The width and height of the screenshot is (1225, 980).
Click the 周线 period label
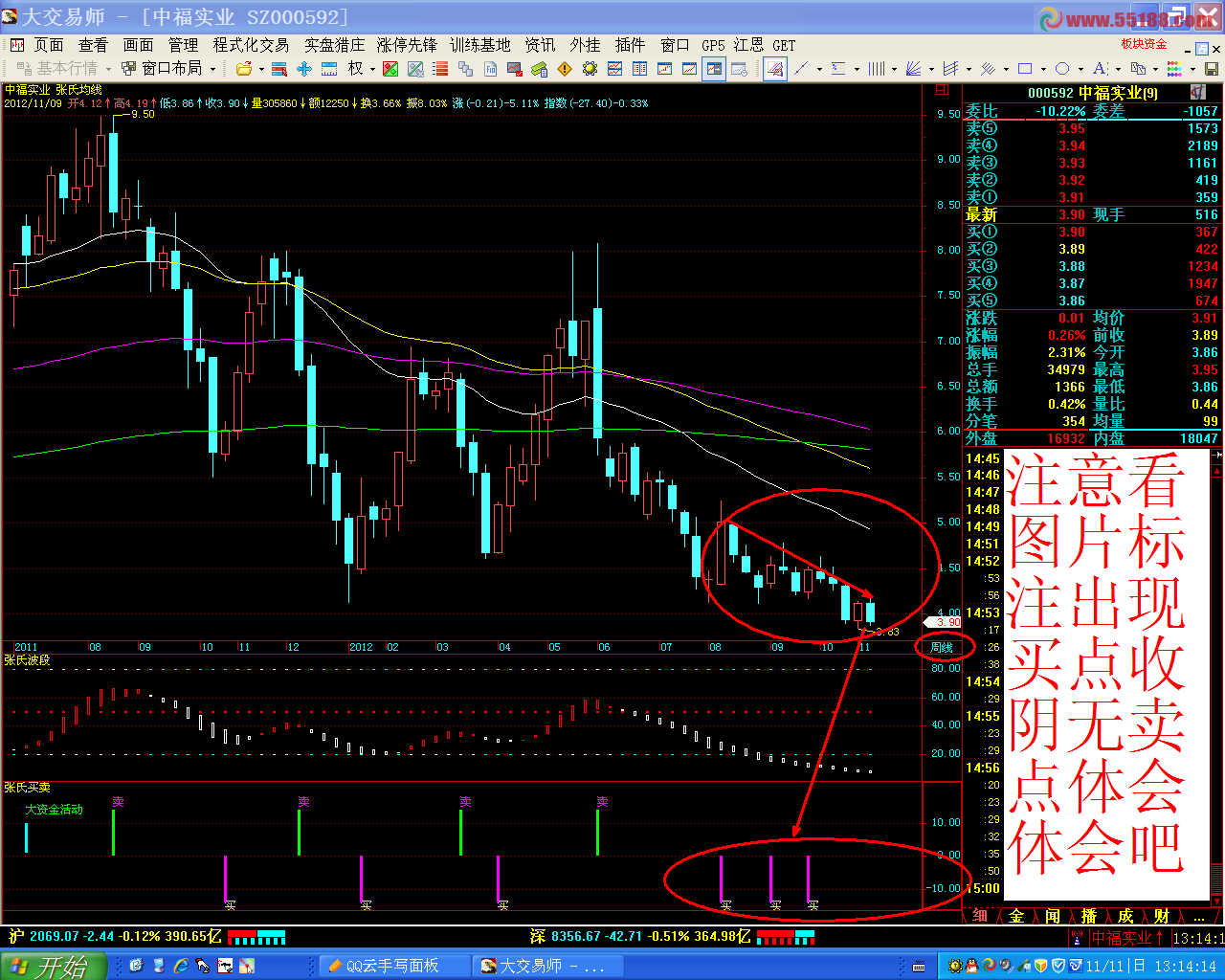point(943,648)
